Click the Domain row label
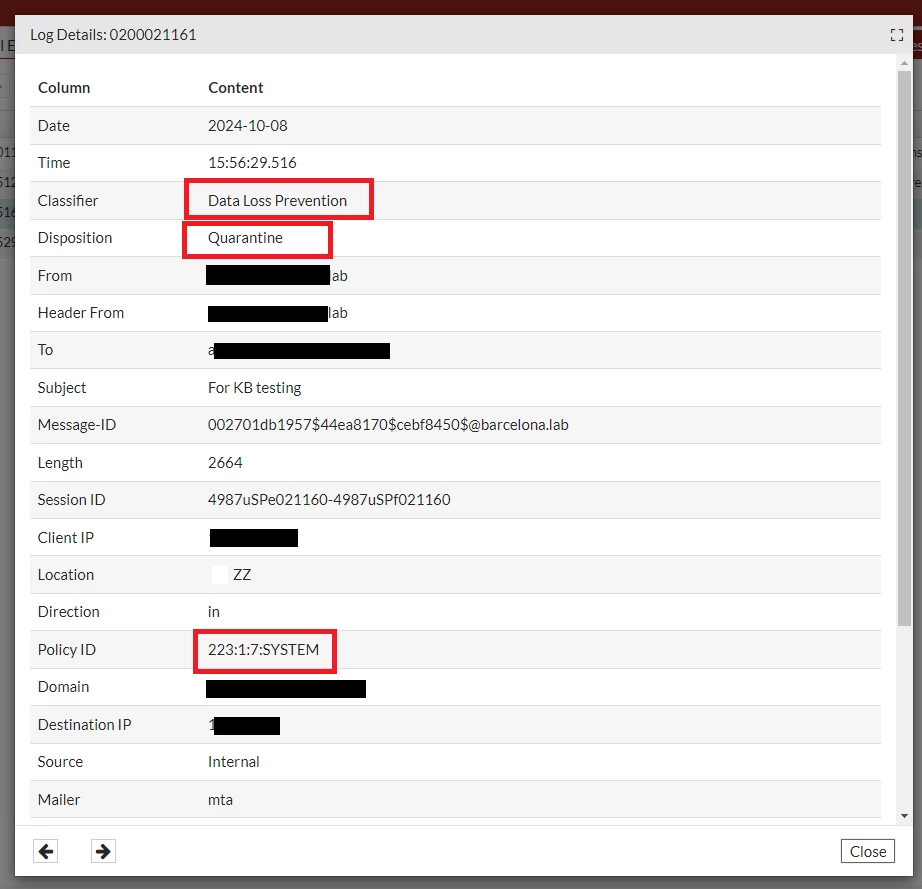This screenshot has height=889, width=922. (x=63, y=687)
